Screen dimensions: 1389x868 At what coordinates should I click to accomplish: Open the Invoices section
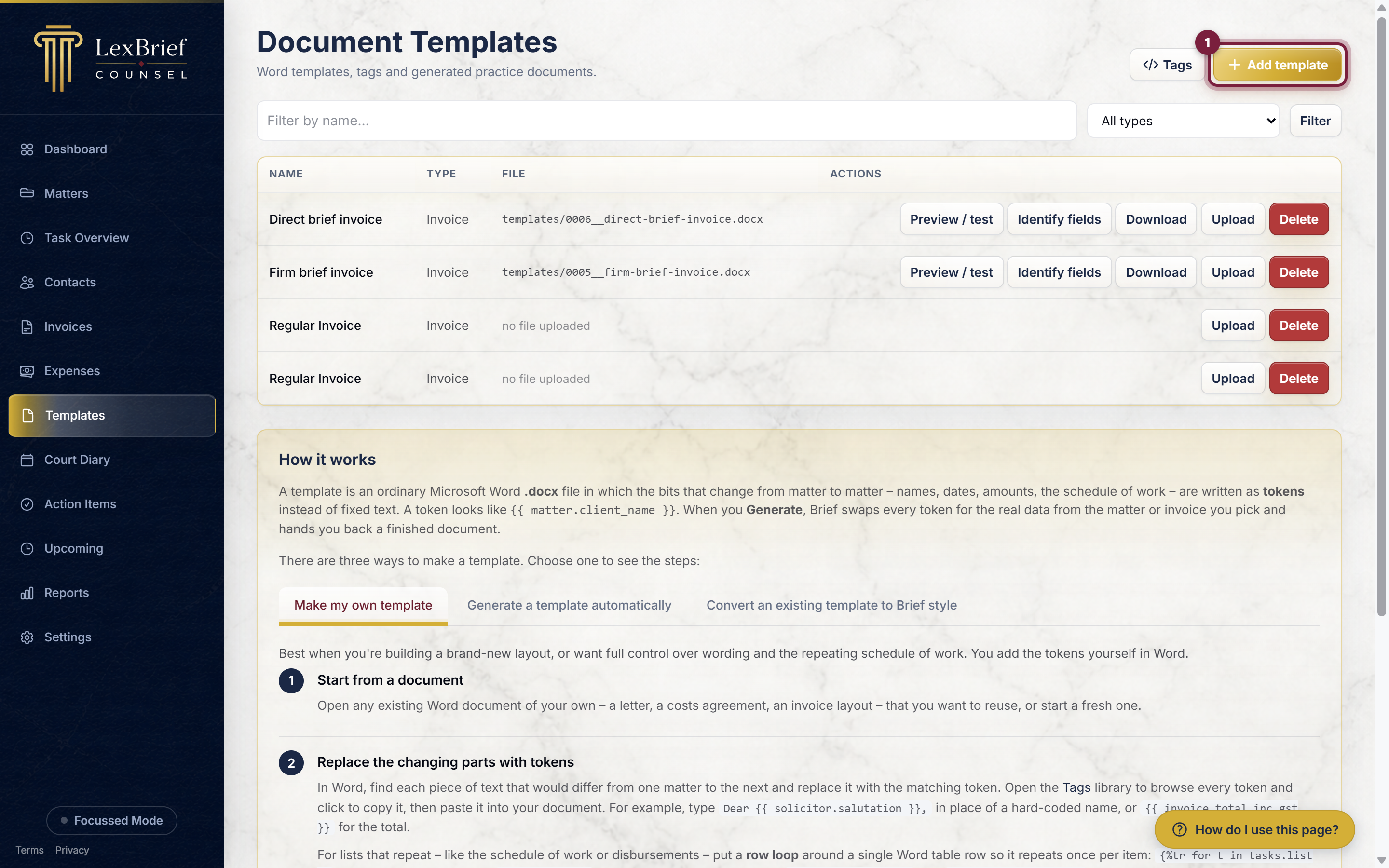[x=112, y=326]
